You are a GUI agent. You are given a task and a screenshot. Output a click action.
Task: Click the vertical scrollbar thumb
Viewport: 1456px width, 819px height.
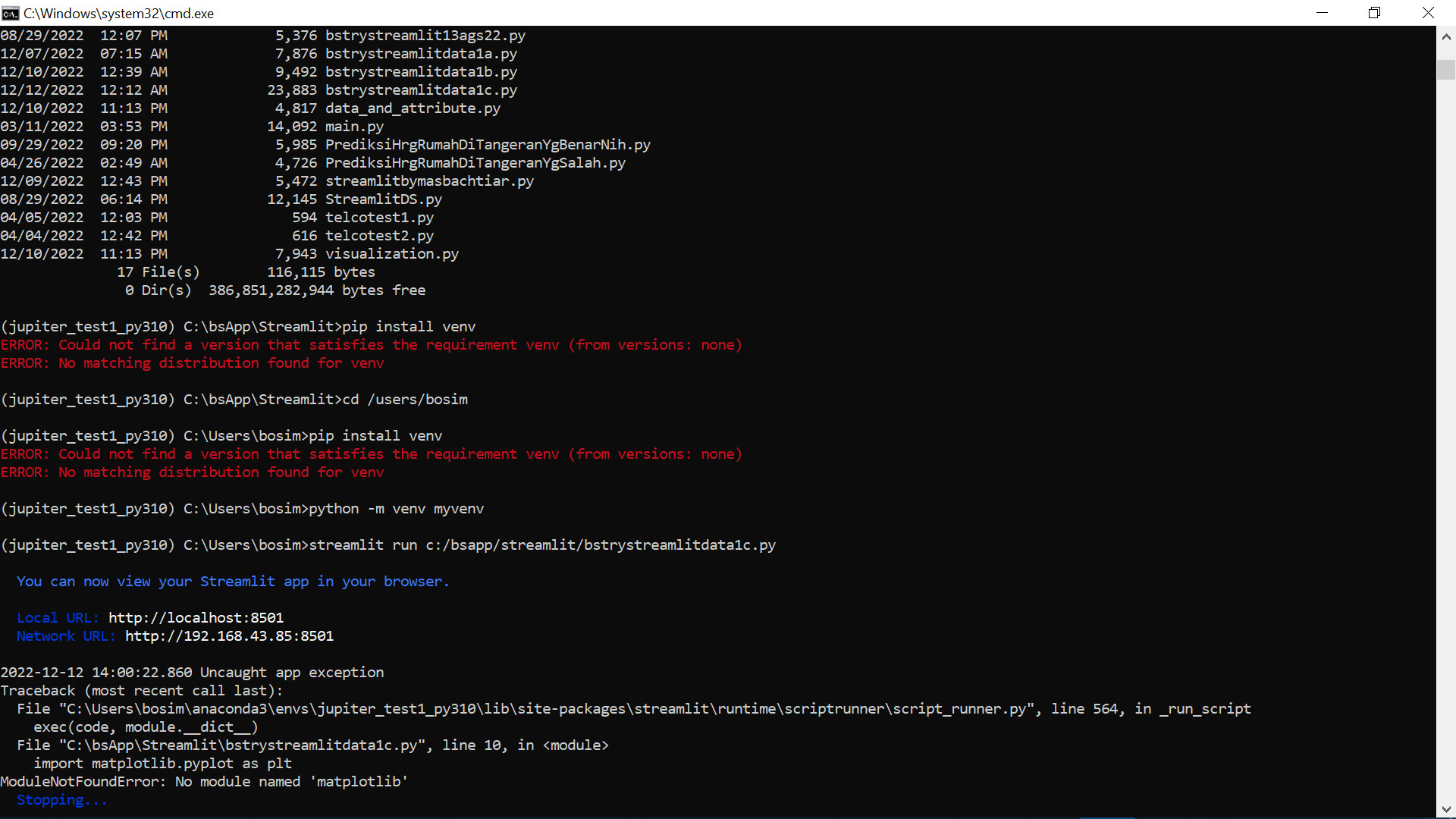[1445, 69]
